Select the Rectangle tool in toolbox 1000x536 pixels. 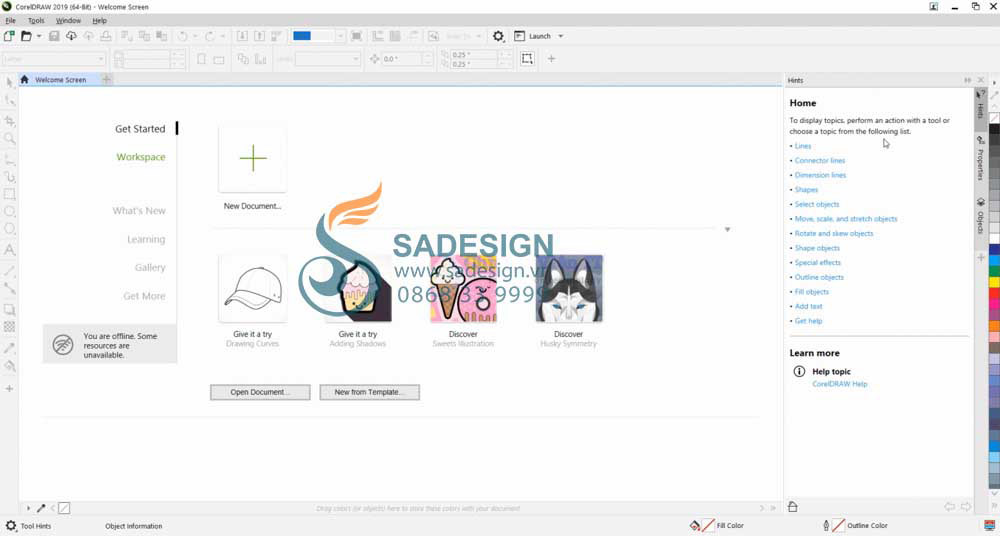point(10,194)
